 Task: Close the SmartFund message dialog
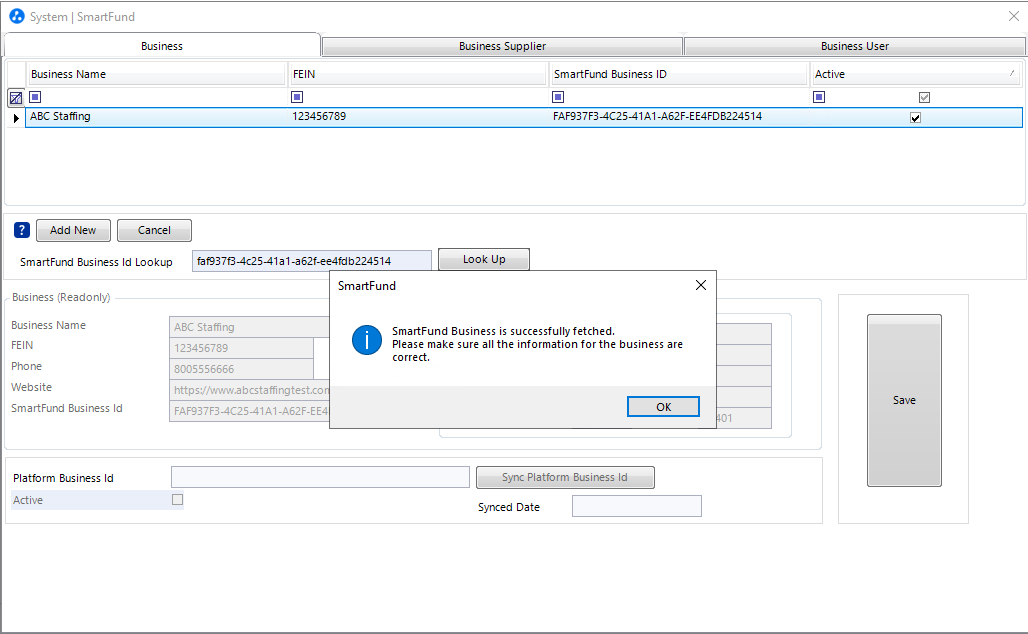tap(701, 285)
